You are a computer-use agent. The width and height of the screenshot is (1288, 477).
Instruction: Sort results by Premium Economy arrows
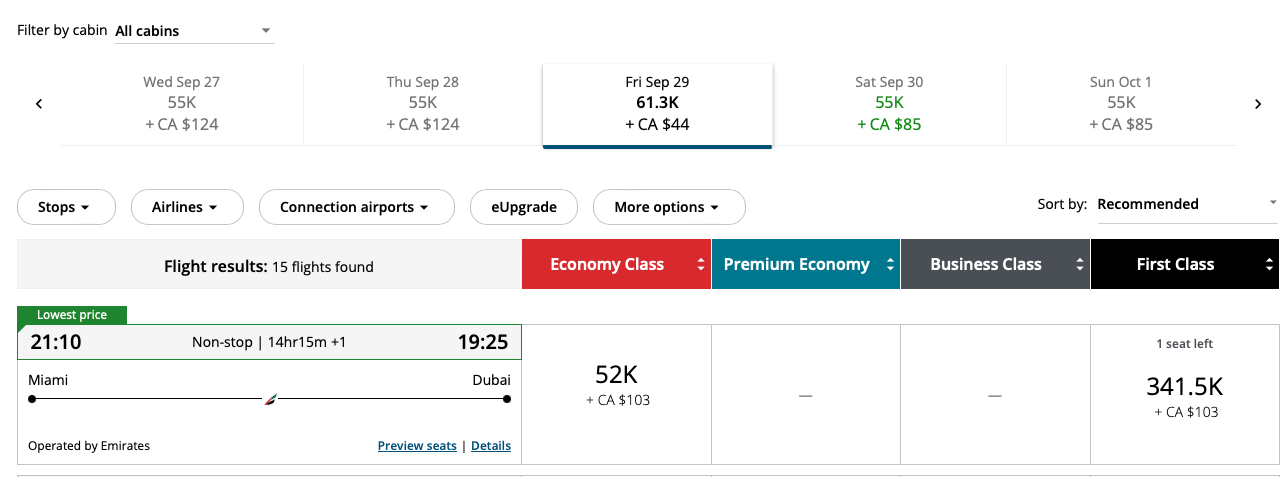889,265
